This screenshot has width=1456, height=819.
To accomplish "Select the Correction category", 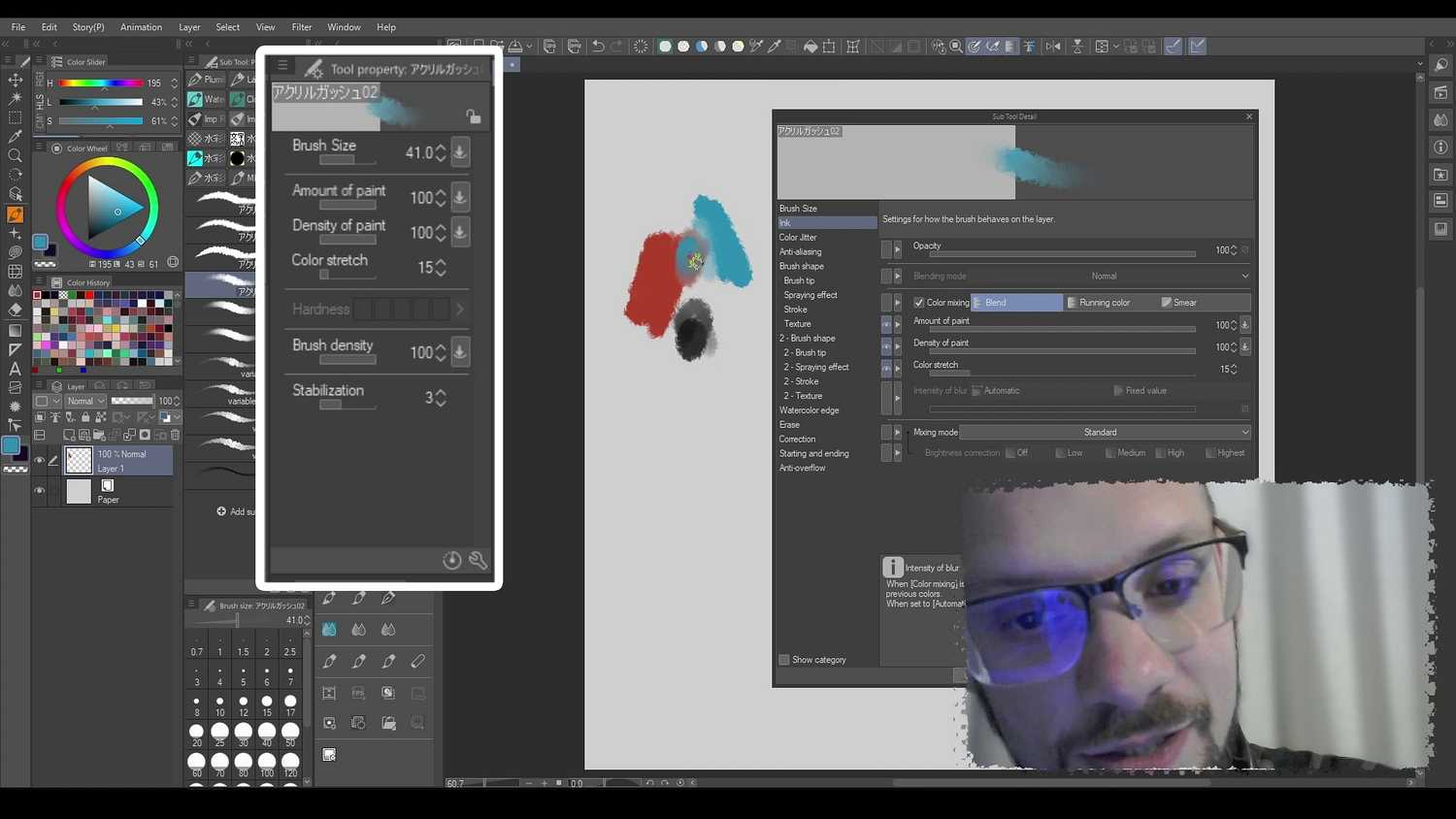I will tap(798, 440).
